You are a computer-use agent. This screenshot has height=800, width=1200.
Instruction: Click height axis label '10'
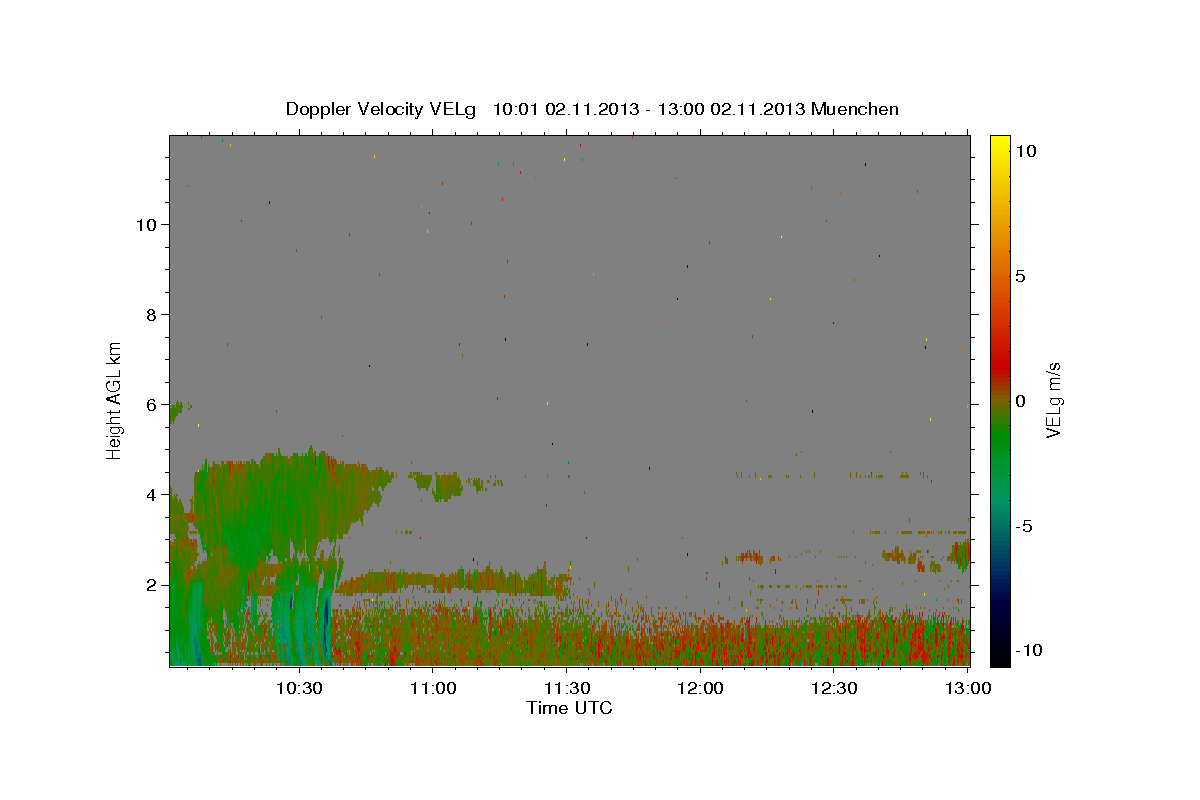point(146,224)
